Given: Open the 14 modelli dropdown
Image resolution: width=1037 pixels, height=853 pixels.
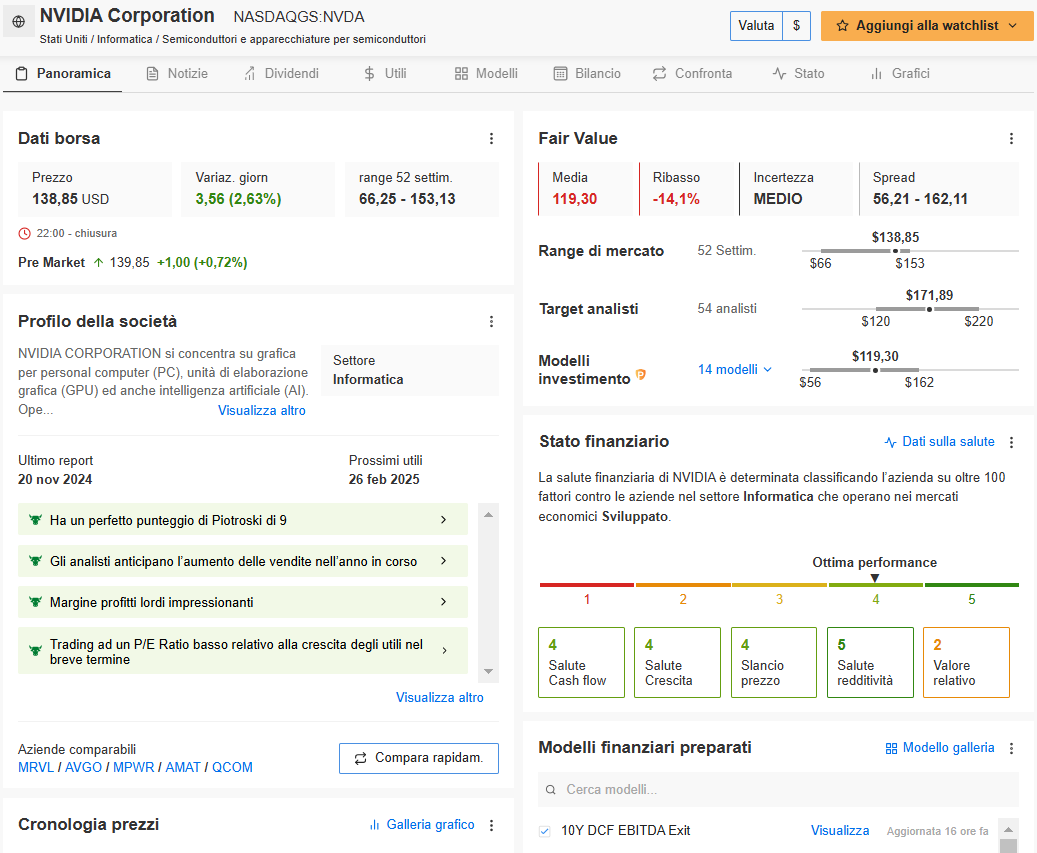Looking at the screenshot, I should pyautogui.click(x=735, y=370).
